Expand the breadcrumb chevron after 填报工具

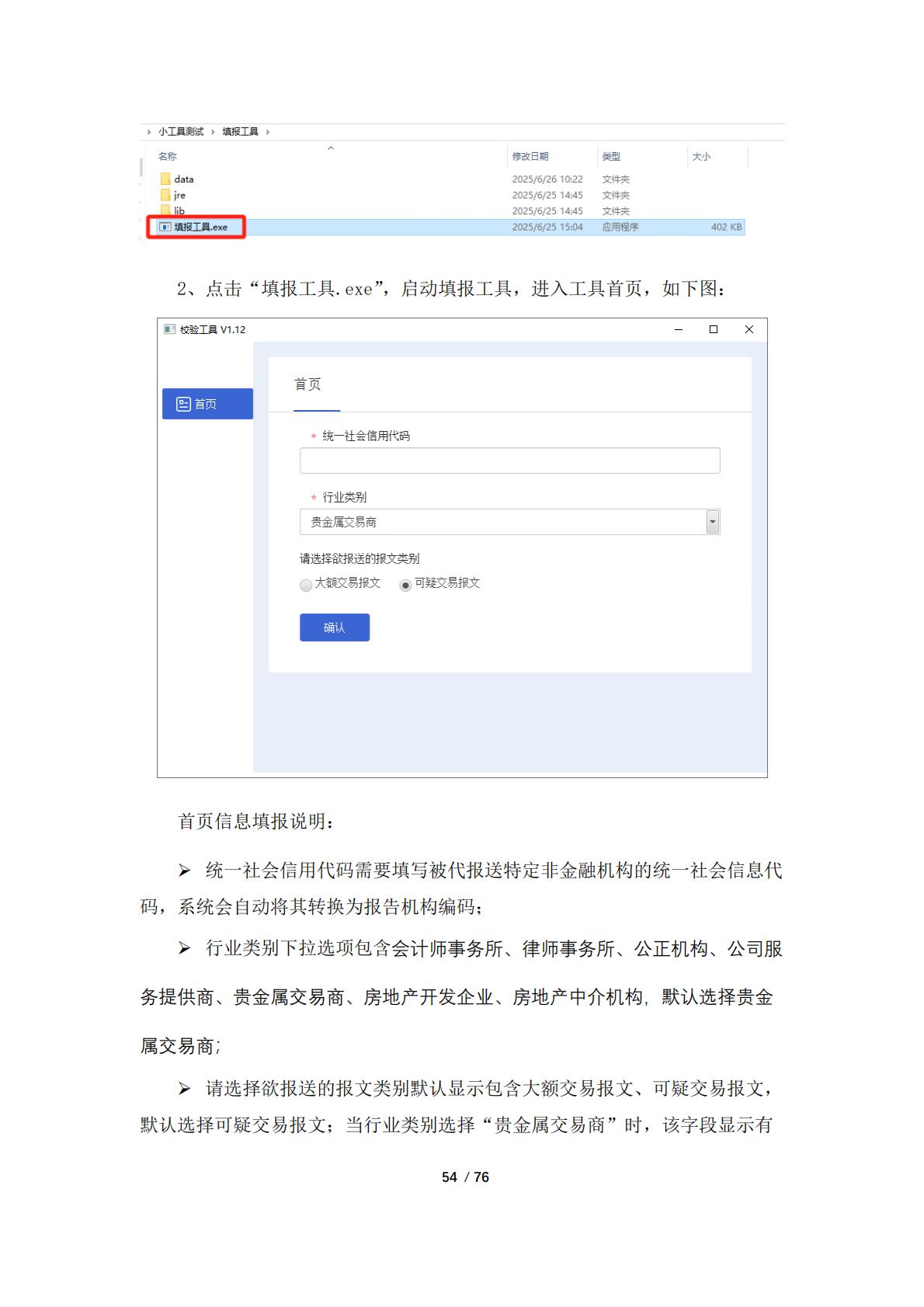tap(268, 132)
